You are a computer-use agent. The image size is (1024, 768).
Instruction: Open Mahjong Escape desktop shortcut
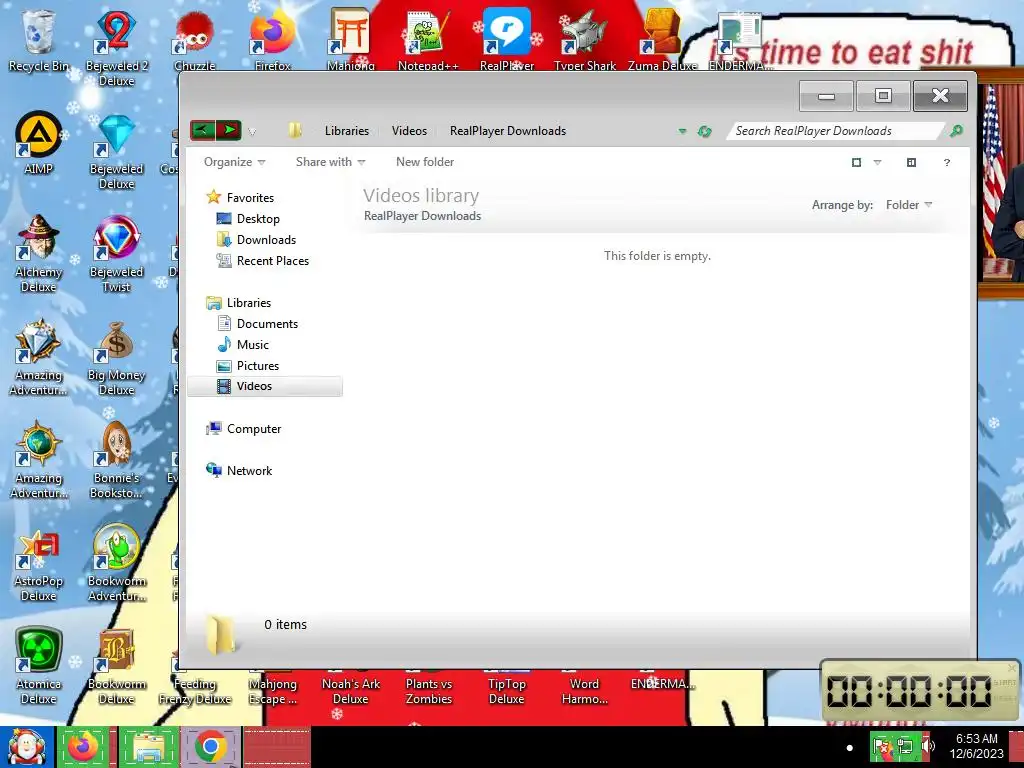pyautogui.click(x=272, y=690)
